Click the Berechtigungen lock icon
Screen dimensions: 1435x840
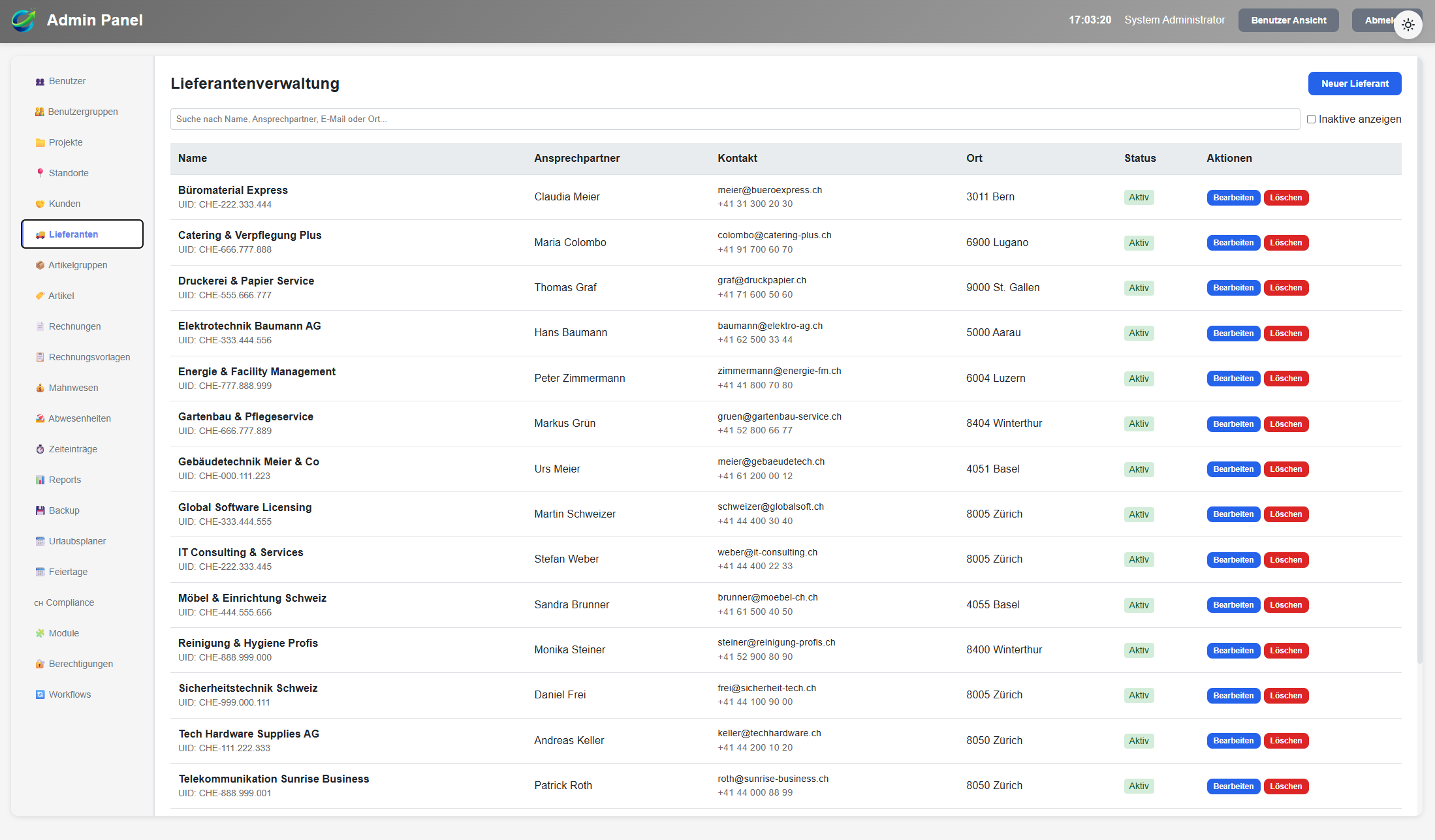(40, 664)
